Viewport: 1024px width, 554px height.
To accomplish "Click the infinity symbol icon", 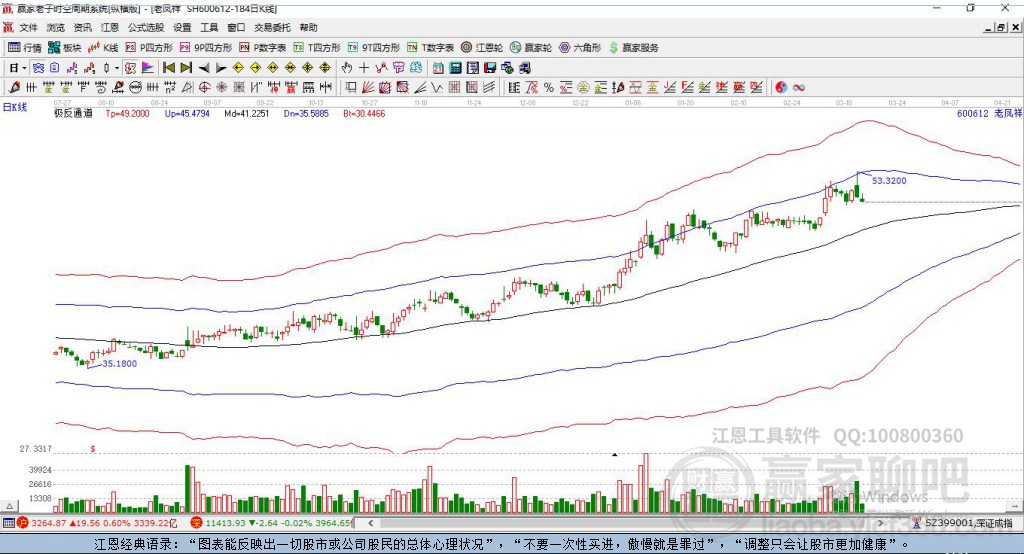I will (x=799, y=87).
